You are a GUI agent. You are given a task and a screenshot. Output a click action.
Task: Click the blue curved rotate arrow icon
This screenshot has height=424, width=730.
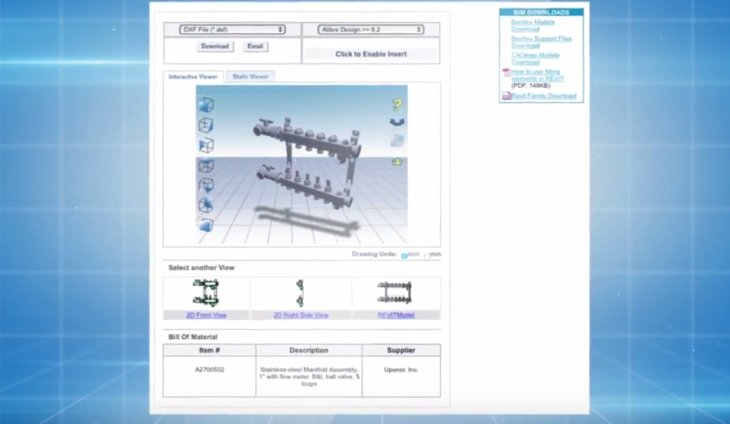pos(397,122)
